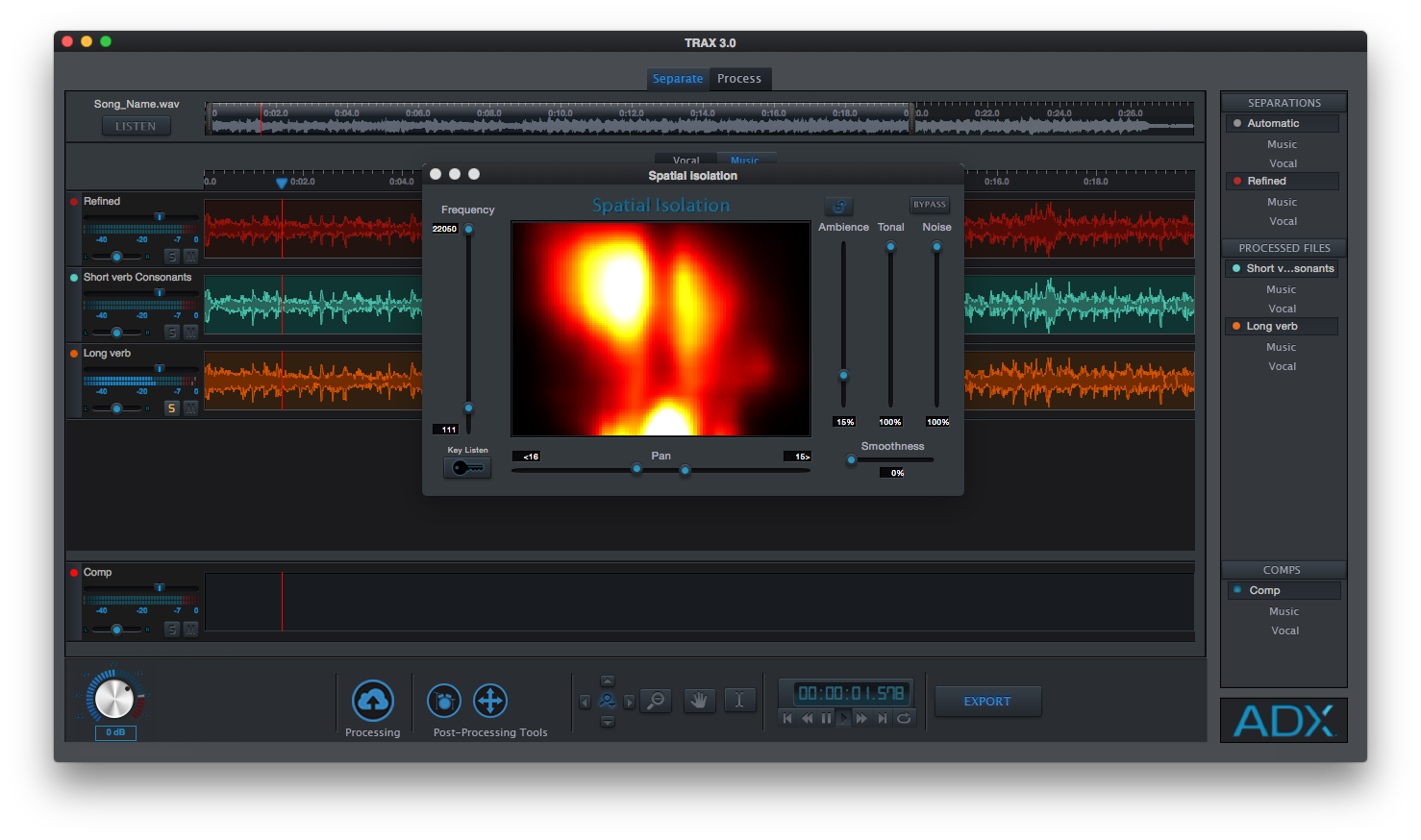Screen dimensions: 1421x840
Task: Click the EXPORT button
Action: (x=987, y=702)
